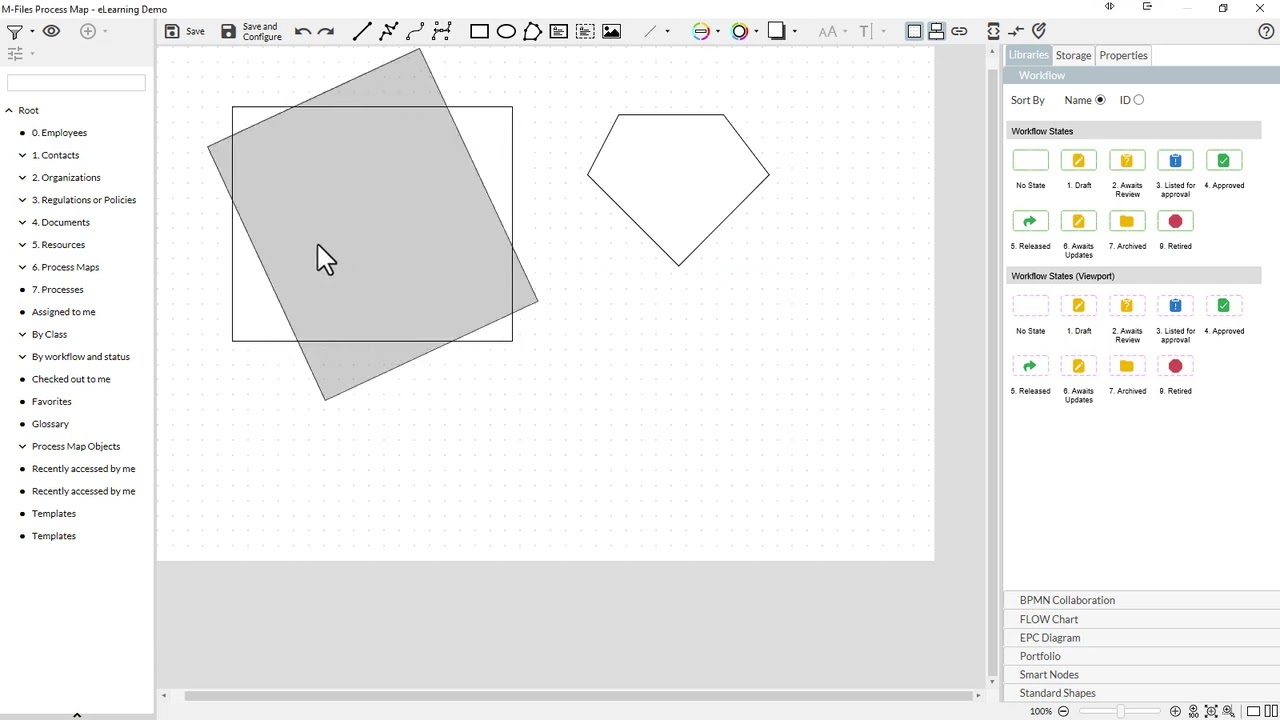Expand the 6. Process Maps node
The image size is (1280, 720).
pos(22,267)
